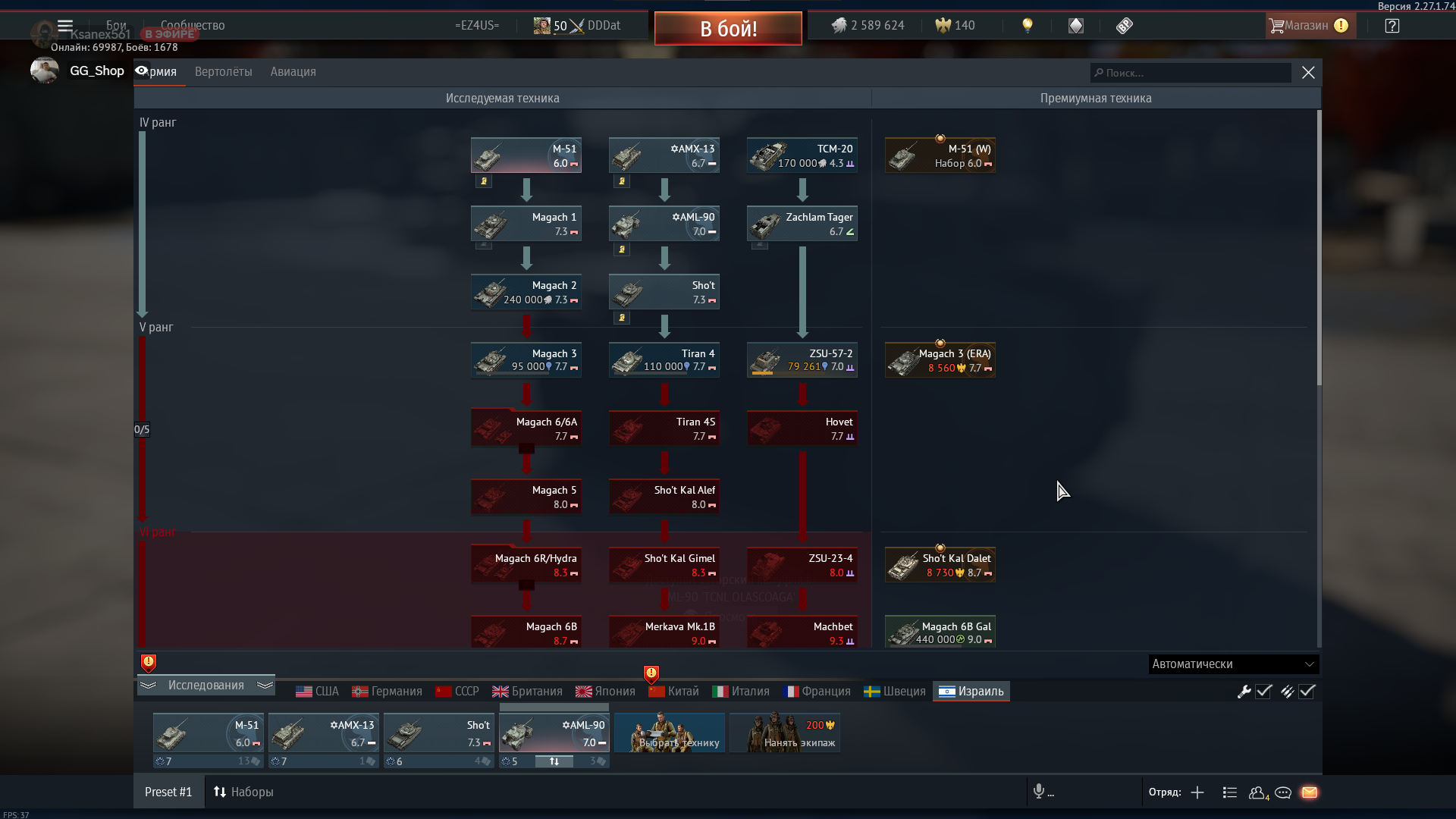The height and width of the screenshot is (819, 1456).
Task: Click the talisman badge under Sho't tree card
Action: (622, 318)
